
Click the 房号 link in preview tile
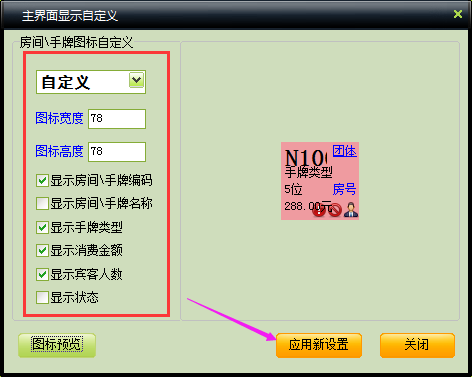[344, 189]
